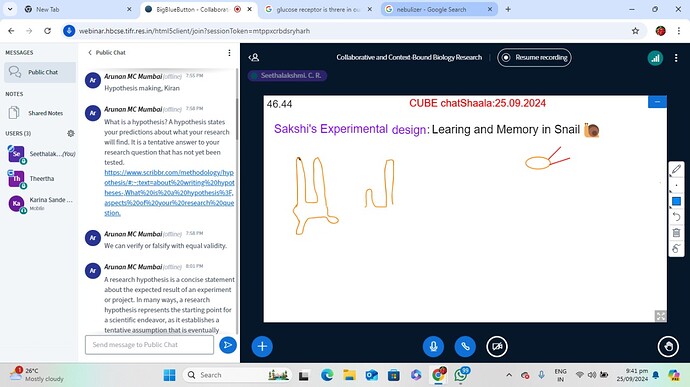Open connection status signal icon

(x=655, y=58)
